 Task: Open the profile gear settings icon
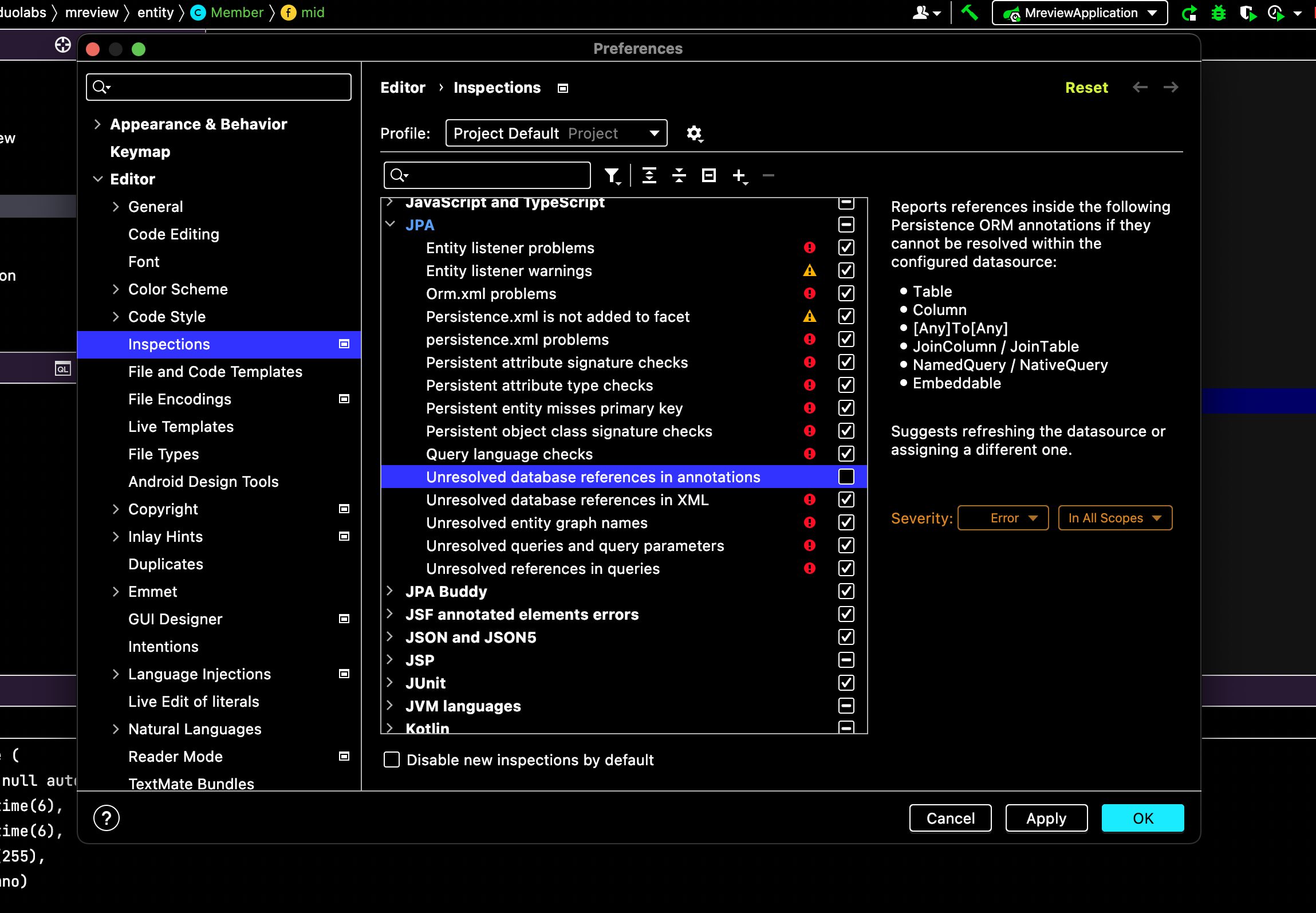(x=694, y=133)
